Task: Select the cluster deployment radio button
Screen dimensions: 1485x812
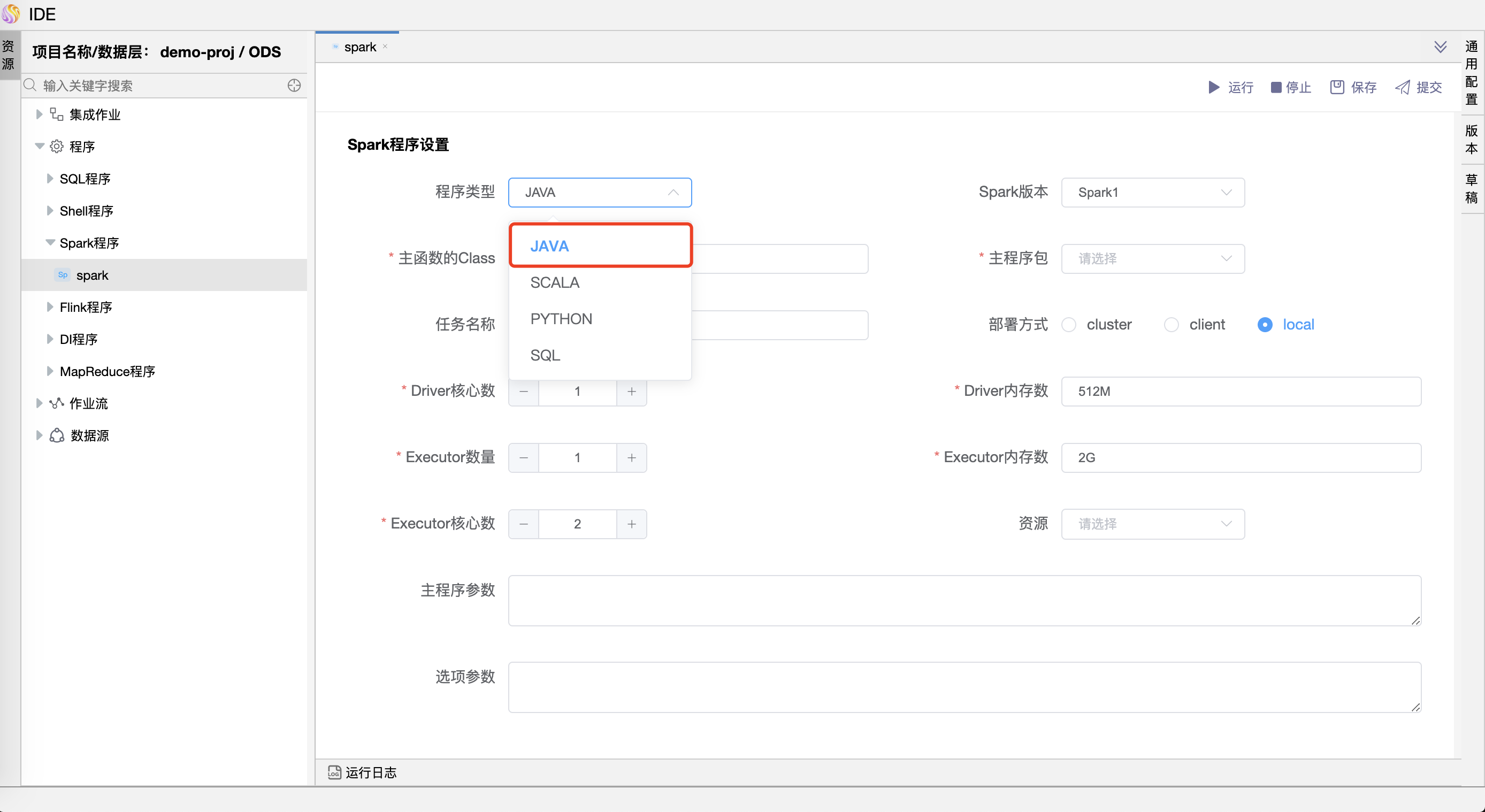Action: coord(1069,325)
